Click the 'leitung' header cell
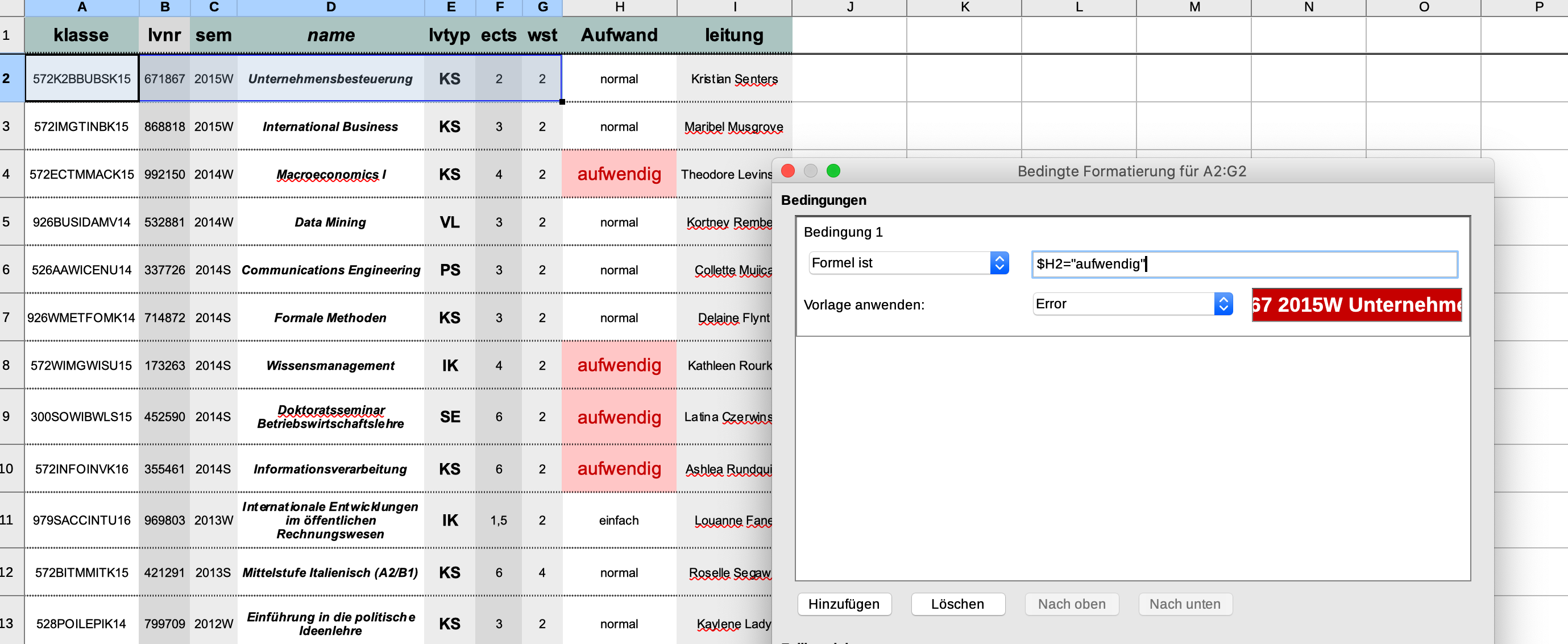The image size is (1568, 644). (x=734, y=35)
